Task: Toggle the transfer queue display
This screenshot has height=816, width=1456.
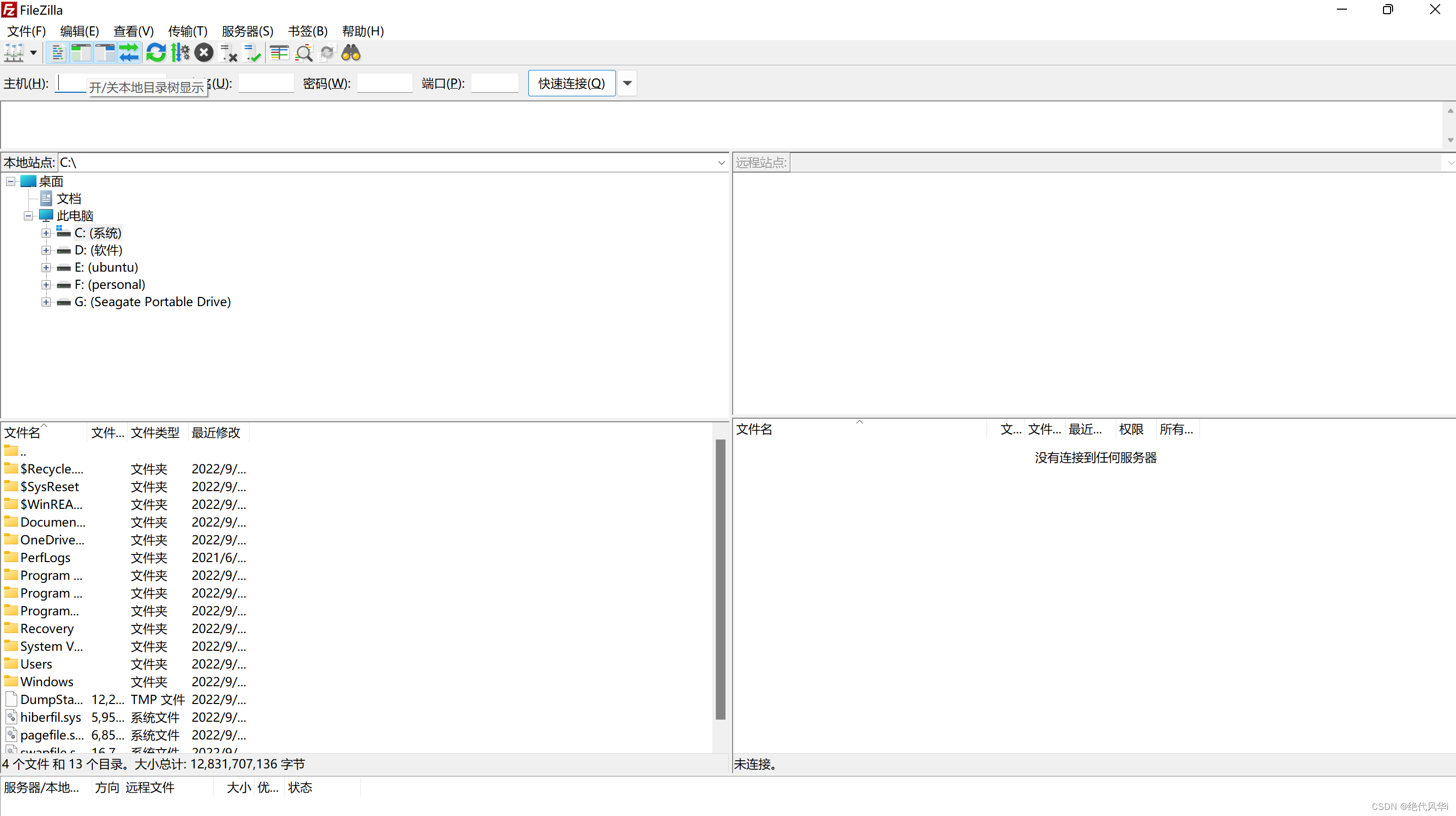Action: pyautogui.click(x=129, y=53)
